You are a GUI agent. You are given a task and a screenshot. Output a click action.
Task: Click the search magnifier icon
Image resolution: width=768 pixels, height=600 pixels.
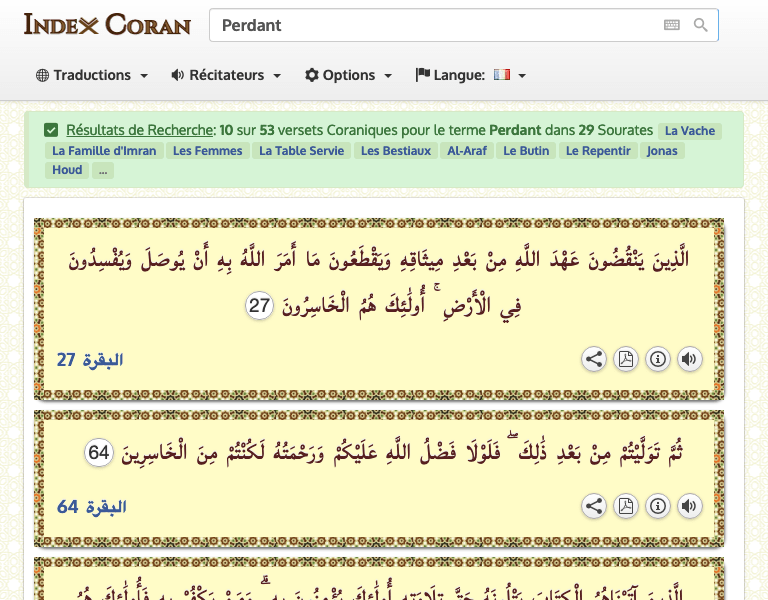click(701, 25)
